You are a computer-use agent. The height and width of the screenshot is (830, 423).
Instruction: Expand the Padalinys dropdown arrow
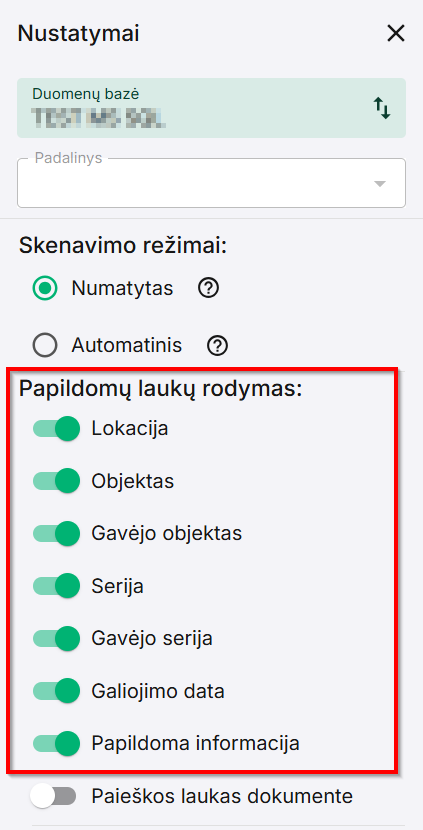click(x=380, y=184)
